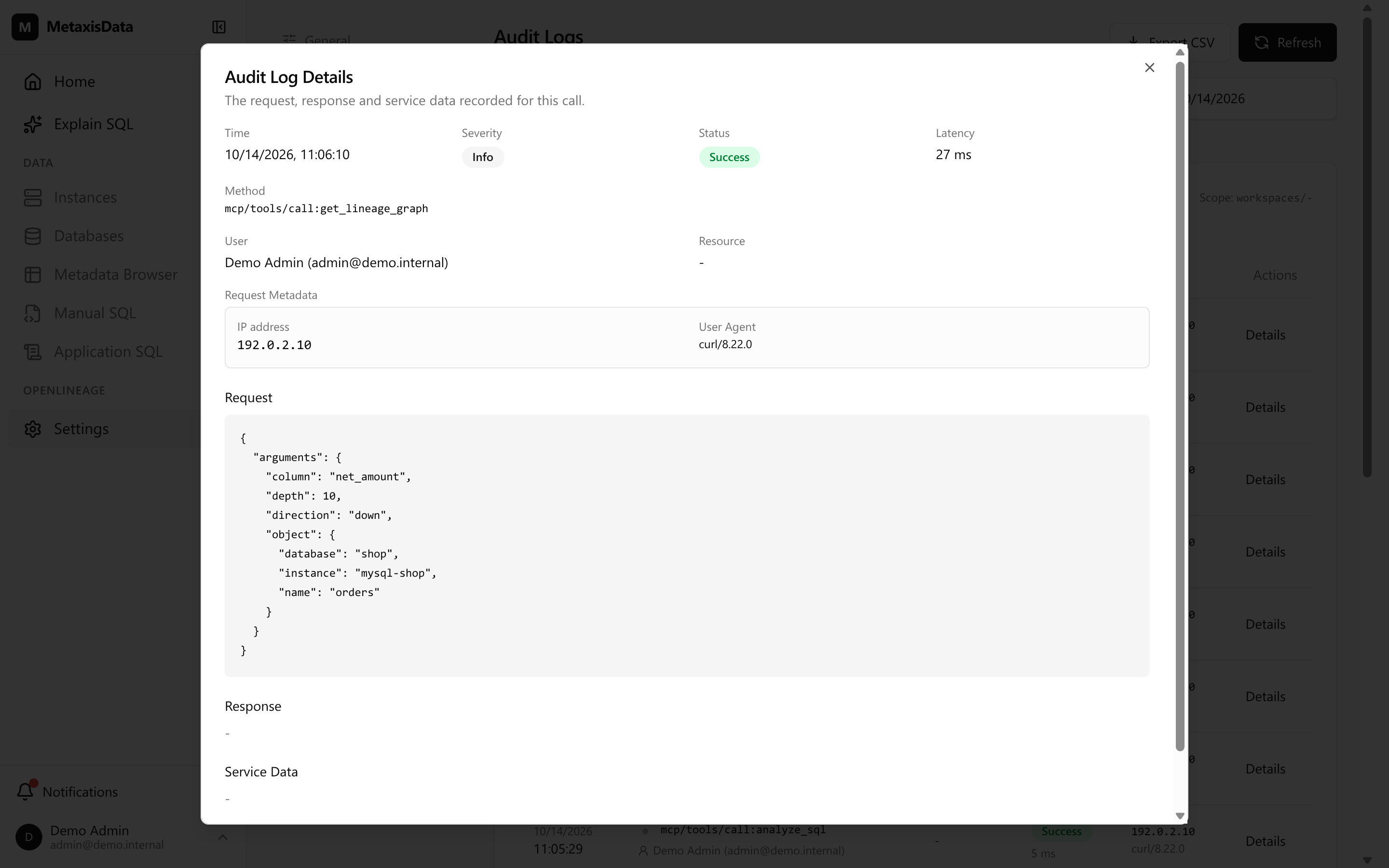The height and width of the screenshot is (868, 1389).
Task: Open the Explain SQL sparkle icon
Action: click(x=33, y=124)
